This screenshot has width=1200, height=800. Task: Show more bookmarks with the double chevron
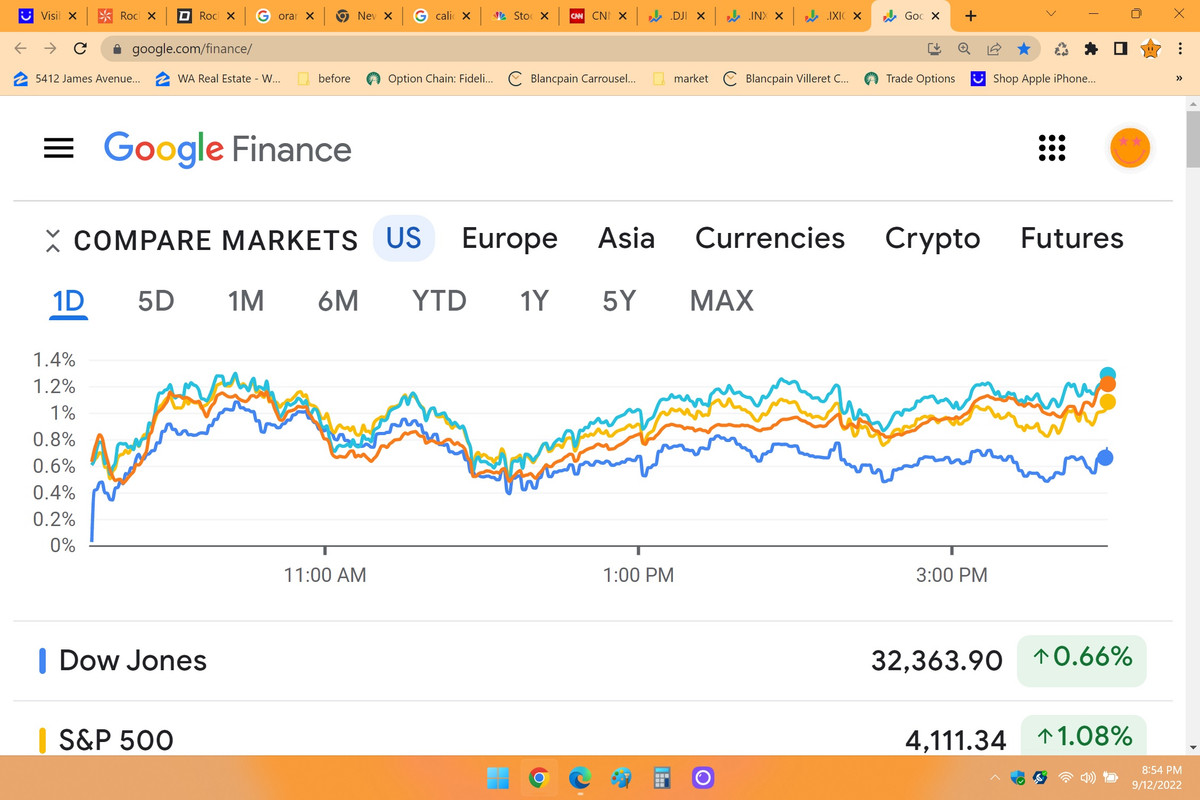tap(1179, 78)
